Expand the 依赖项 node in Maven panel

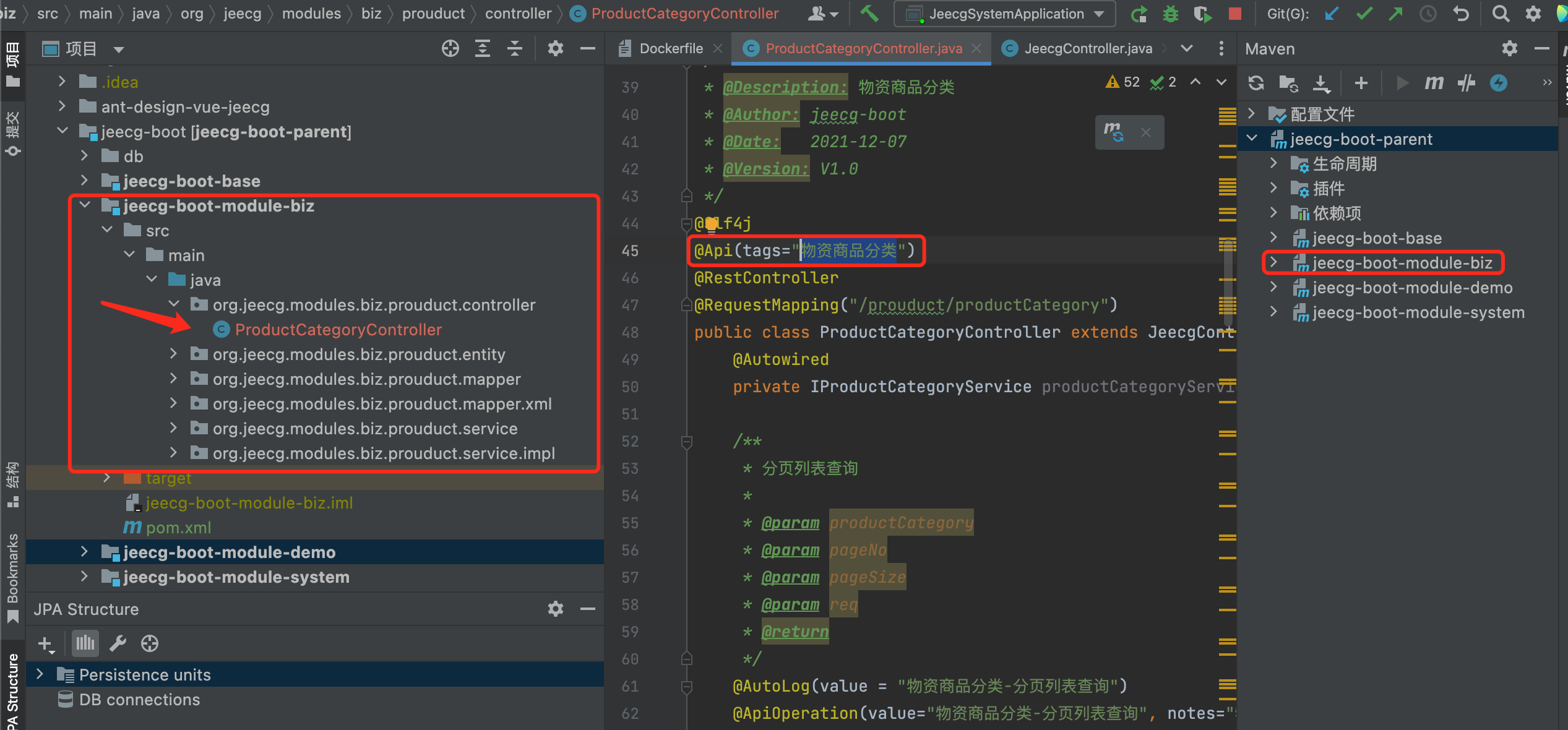[x=1273, y=213]
